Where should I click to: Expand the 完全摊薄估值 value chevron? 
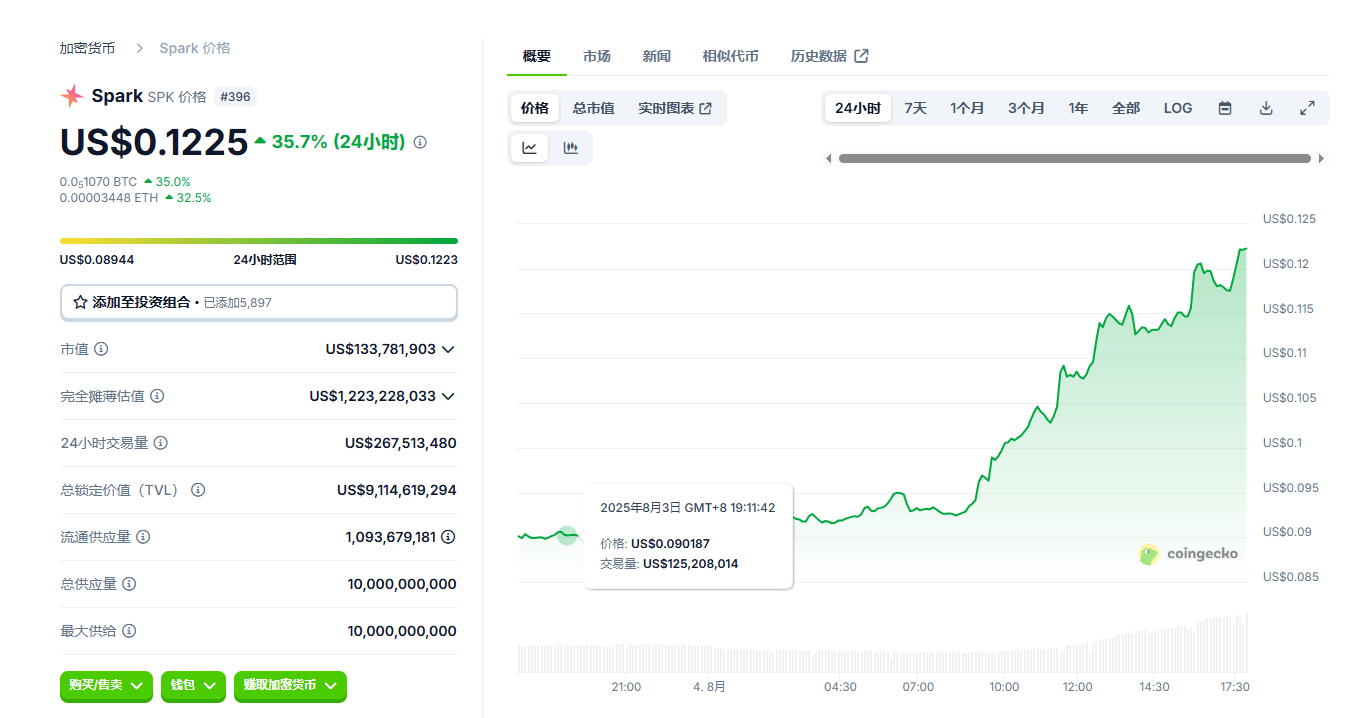448,396
